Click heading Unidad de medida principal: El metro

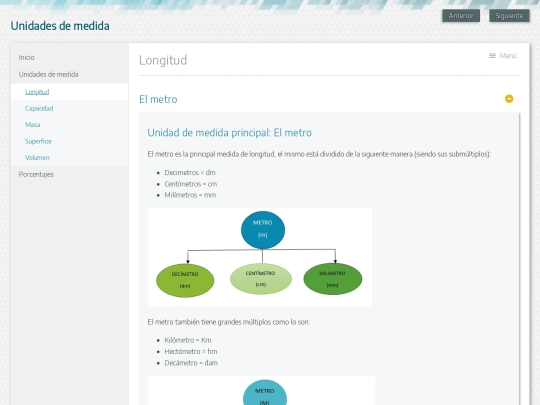coord(229,133)
